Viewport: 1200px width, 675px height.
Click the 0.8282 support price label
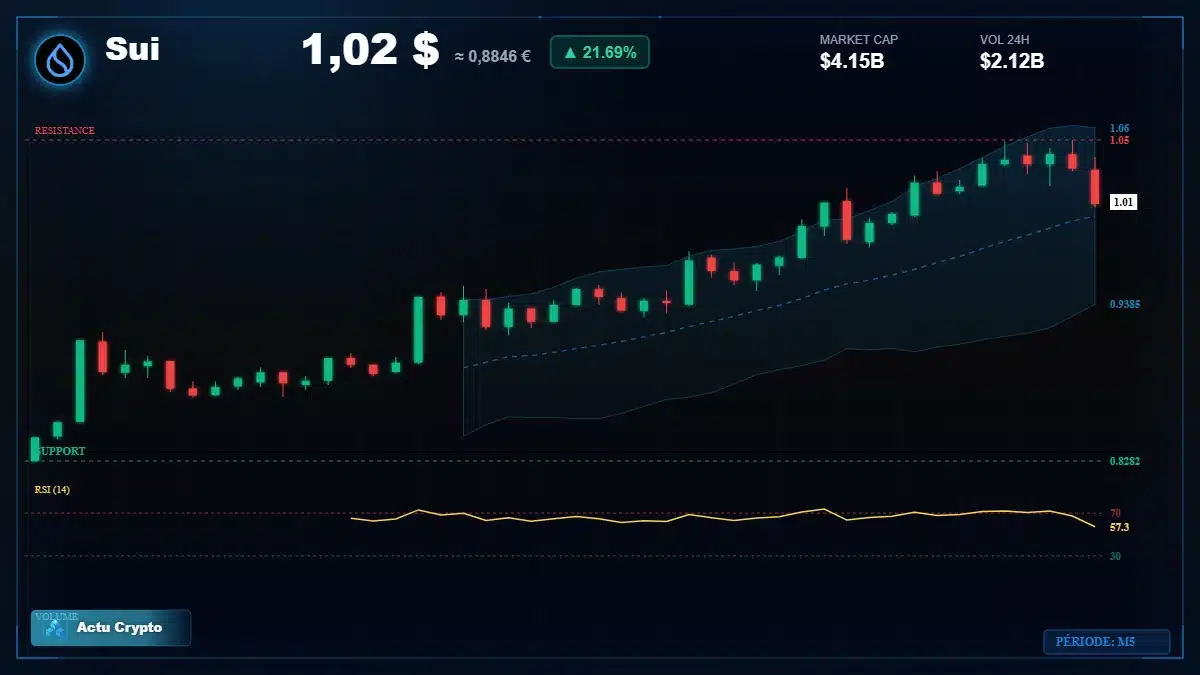(1125, 461)
